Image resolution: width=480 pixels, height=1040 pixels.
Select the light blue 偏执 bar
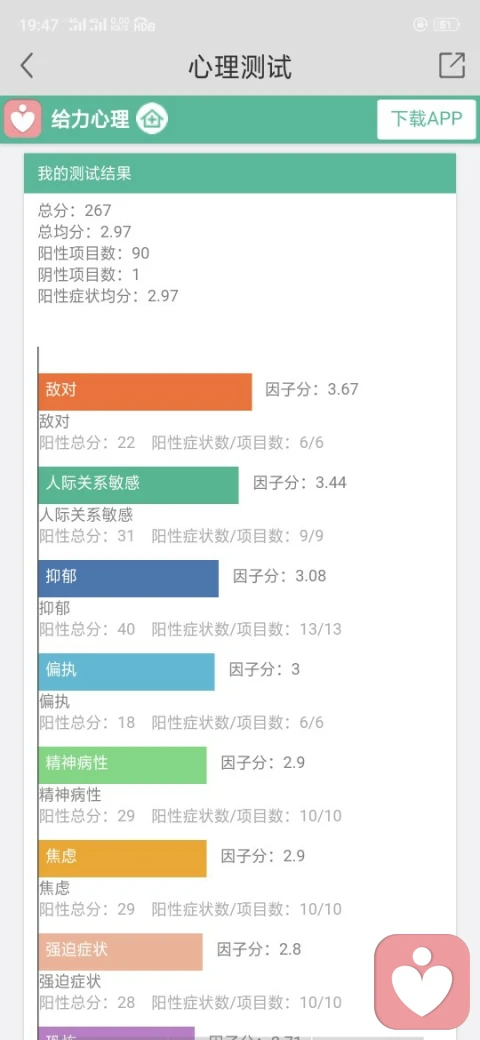click(127, 672)
